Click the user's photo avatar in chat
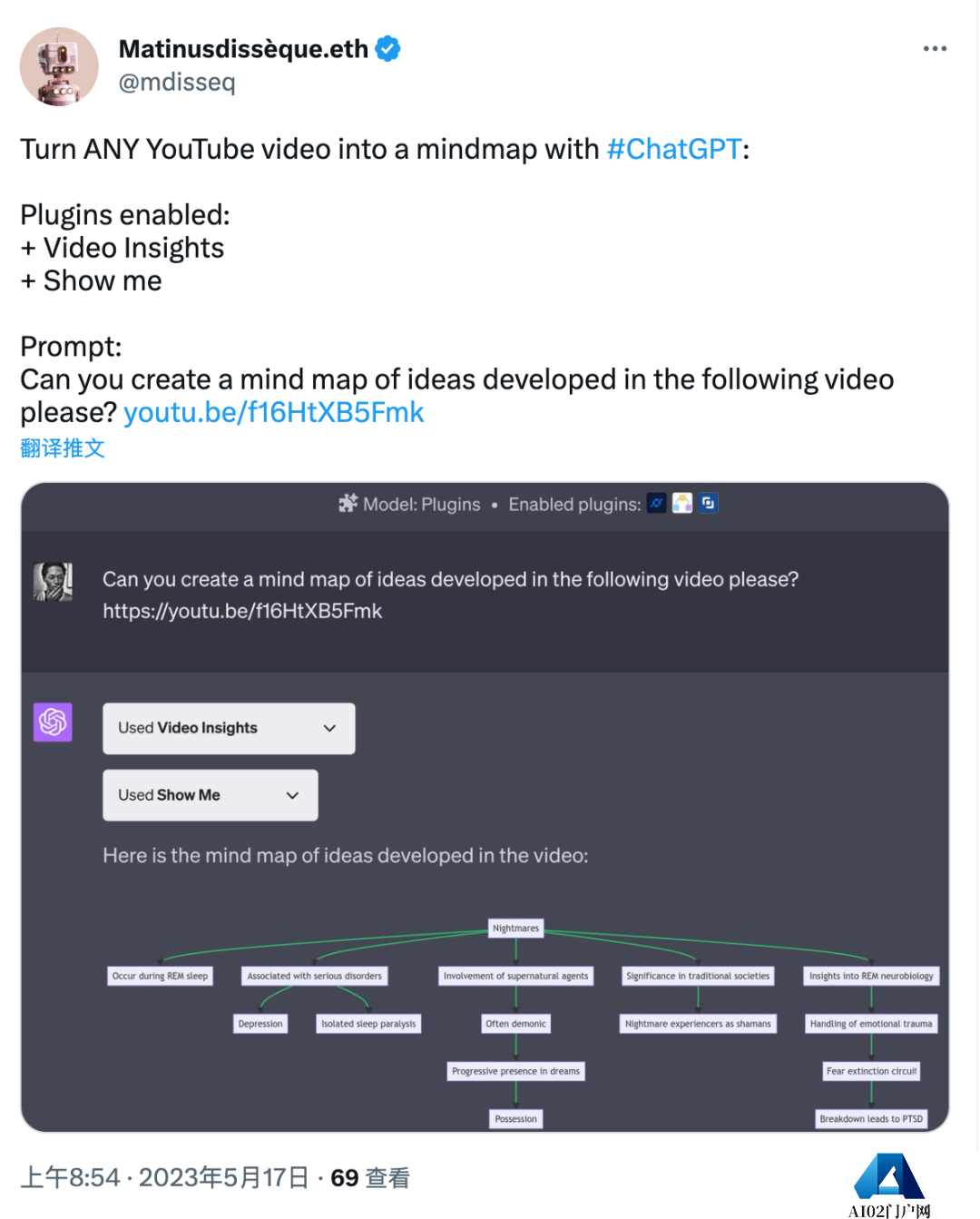The height and width of the screenshot is (1219, 980). 53,582
